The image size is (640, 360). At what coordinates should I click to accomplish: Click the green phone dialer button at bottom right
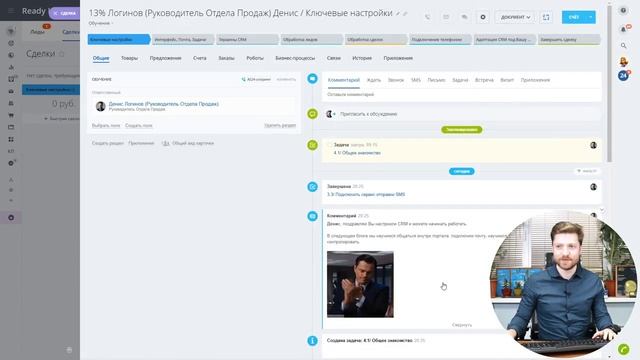pyautogui.click(x=623, y=349)
